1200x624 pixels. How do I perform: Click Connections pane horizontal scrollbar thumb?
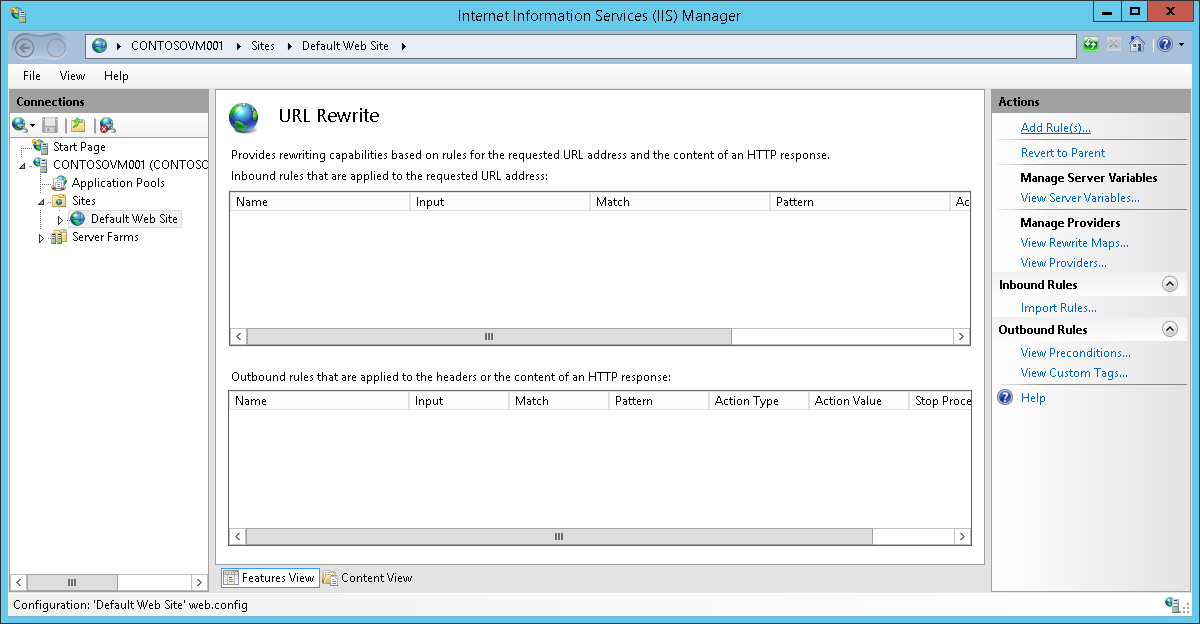pyautogui.click(x=71, y=582)
